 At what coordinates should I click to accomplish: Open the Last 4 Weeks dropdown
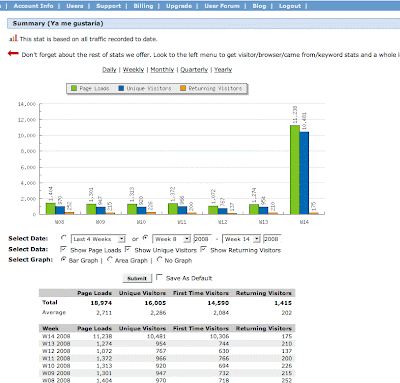[x=98, y=239]
